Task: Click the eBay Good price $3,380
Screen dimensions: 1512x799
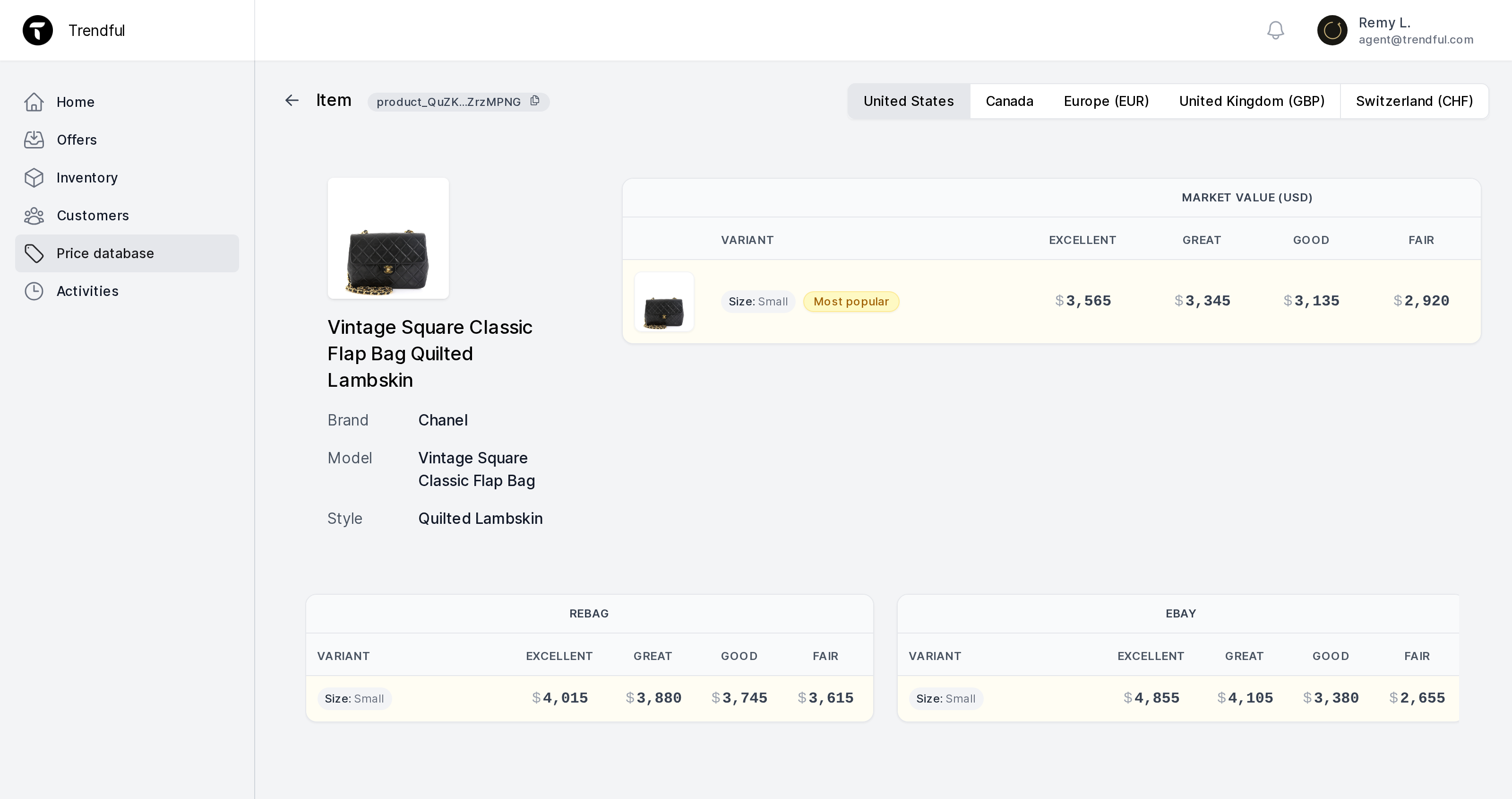Action: coord(1331,698)
